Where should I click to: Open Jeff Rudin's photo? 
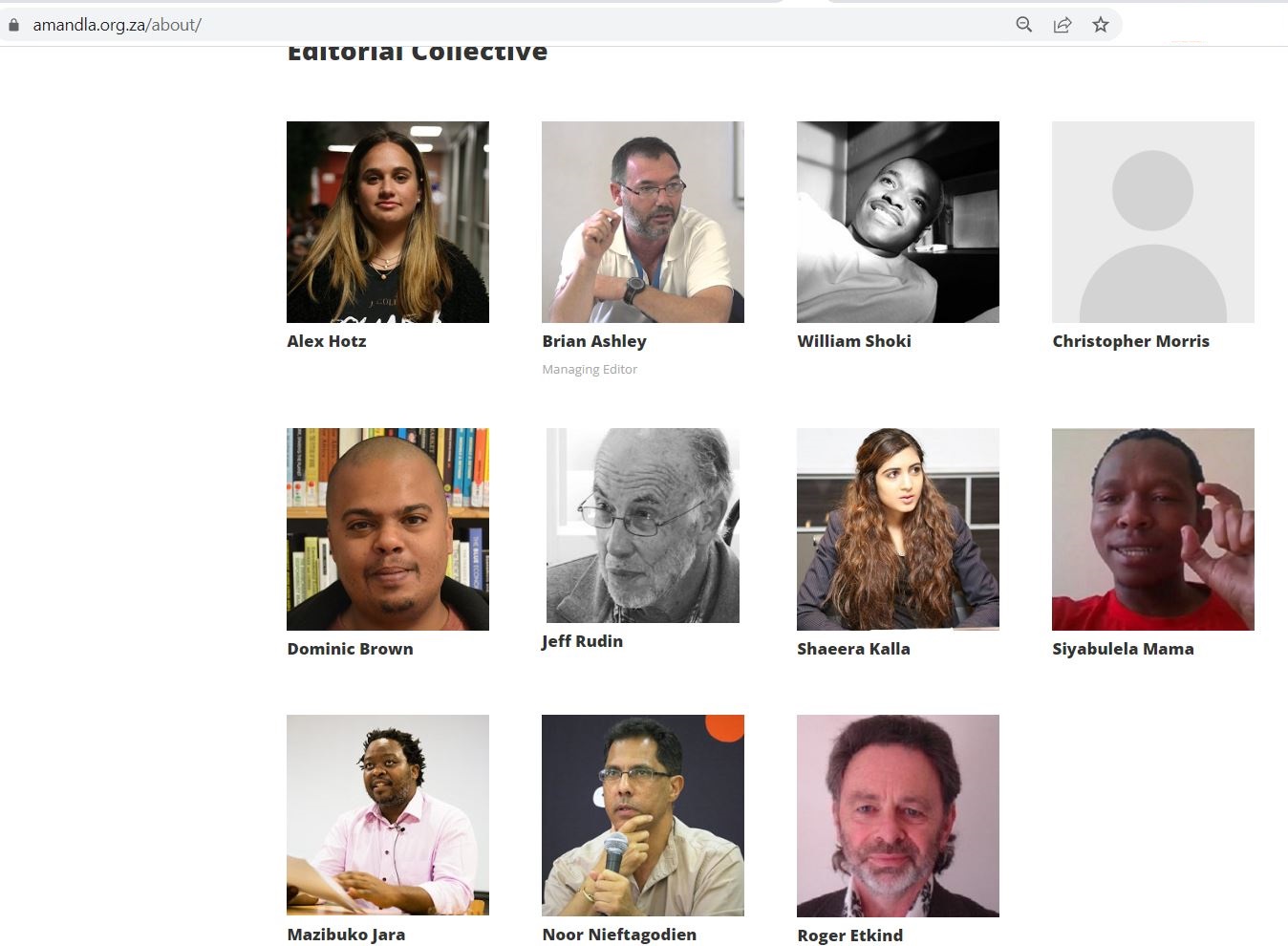click(643, 526)
